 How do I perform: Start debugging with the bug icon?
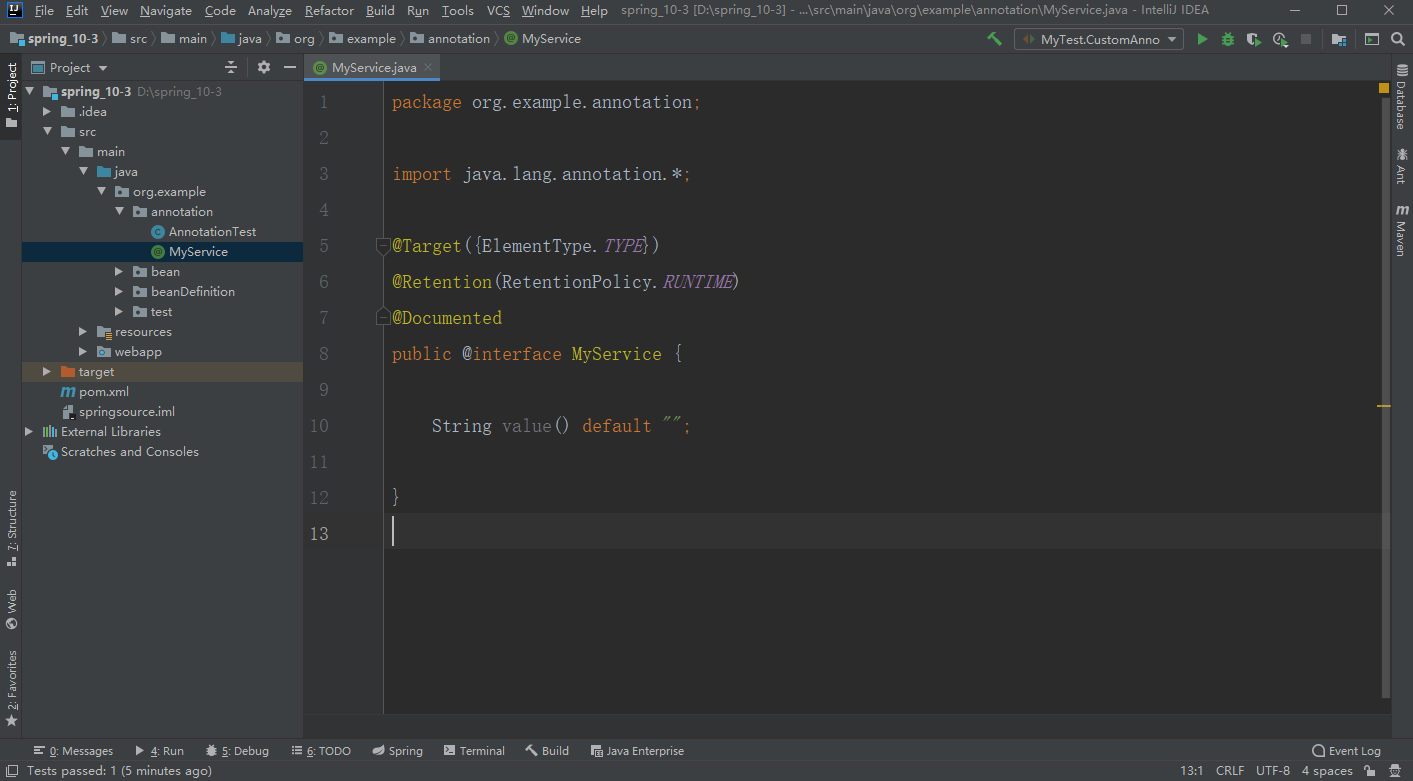click(1228, 39)
